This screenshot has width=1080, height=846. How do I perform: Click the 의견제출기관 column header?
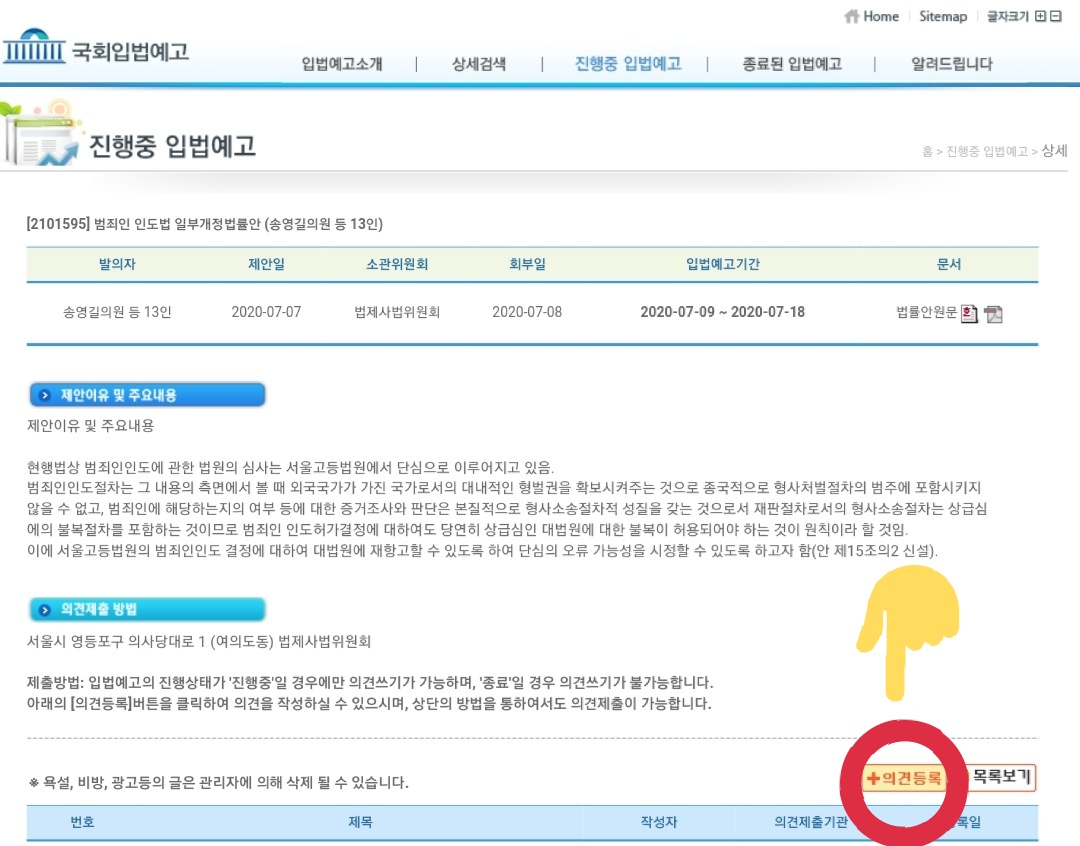[811, 822]
